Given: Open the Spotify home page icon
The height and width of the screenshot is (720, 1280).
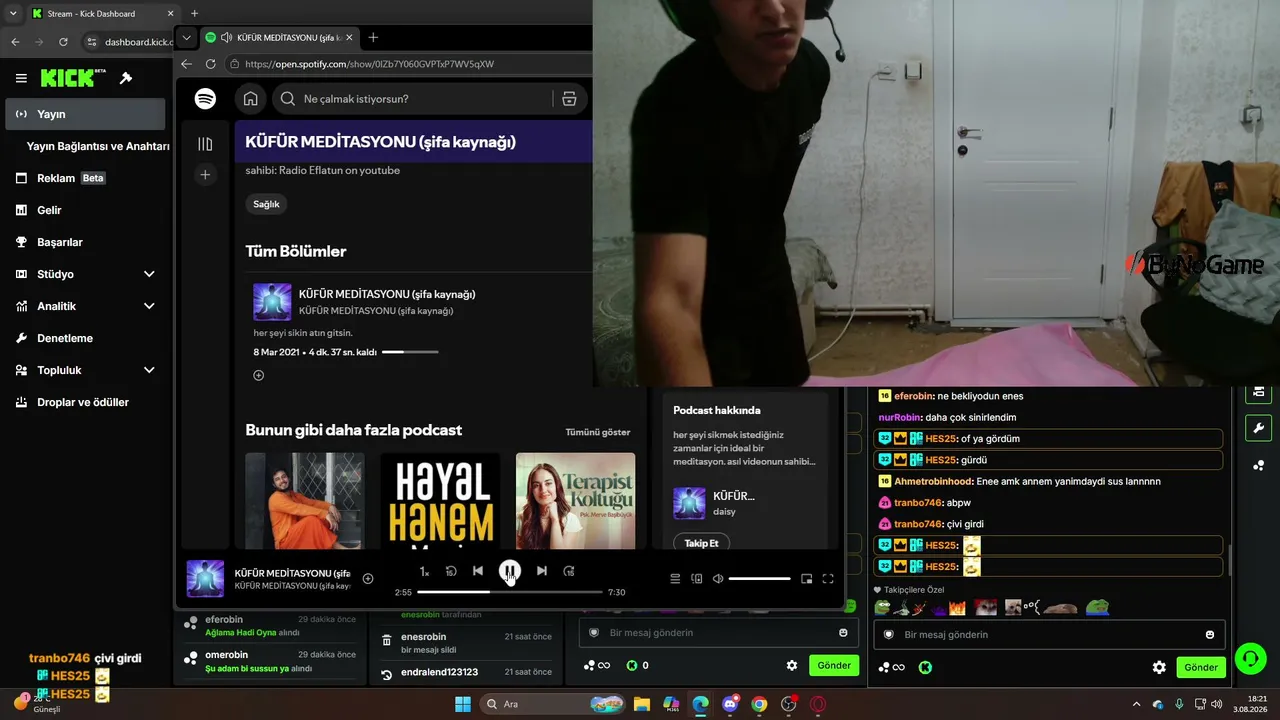Looking at the screenshot, I should 250,99.
